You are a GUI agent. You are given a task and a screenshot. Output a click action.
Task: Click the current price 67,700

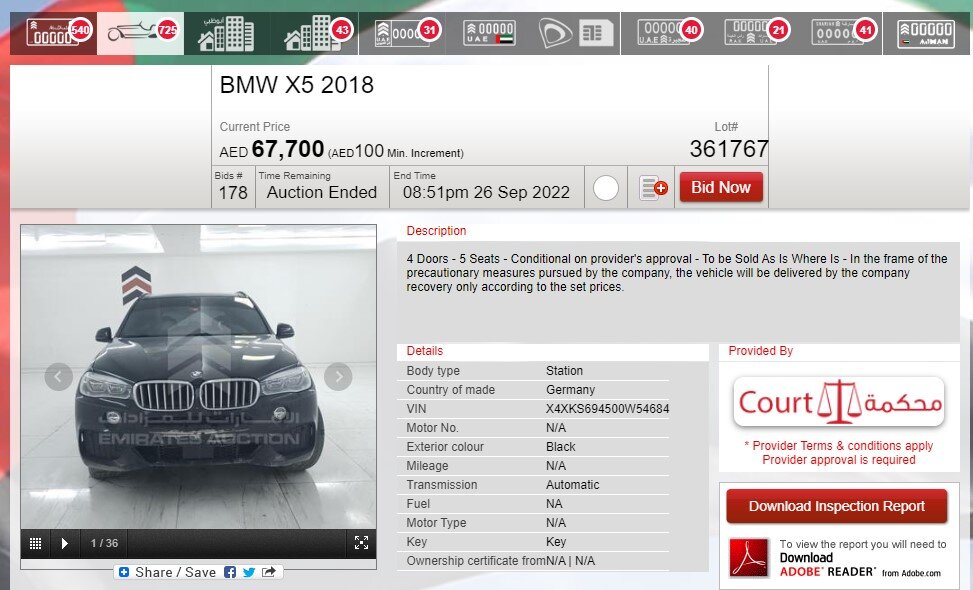pyautogui.click(x=288, y=150)
